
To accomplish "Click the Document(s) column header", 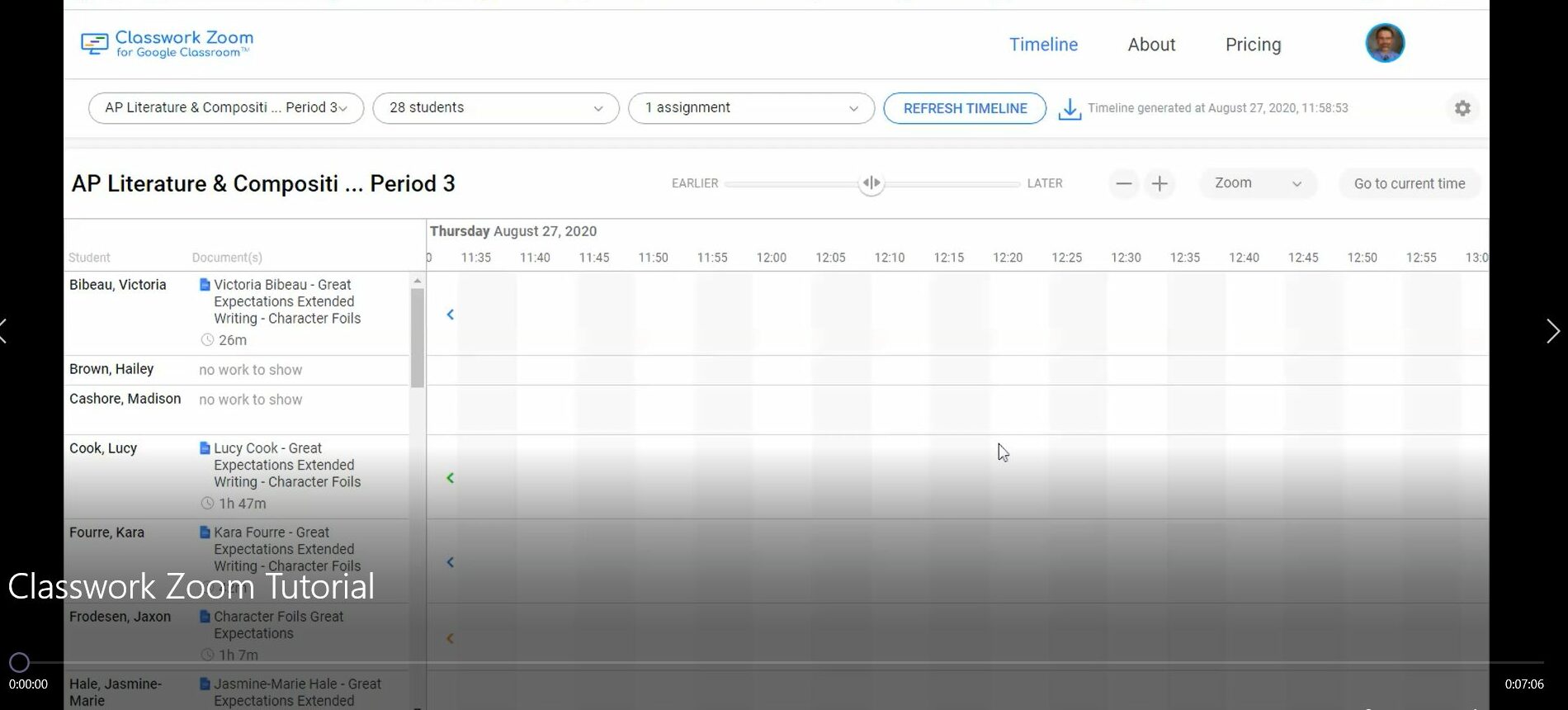I will (x=227, y=258).
